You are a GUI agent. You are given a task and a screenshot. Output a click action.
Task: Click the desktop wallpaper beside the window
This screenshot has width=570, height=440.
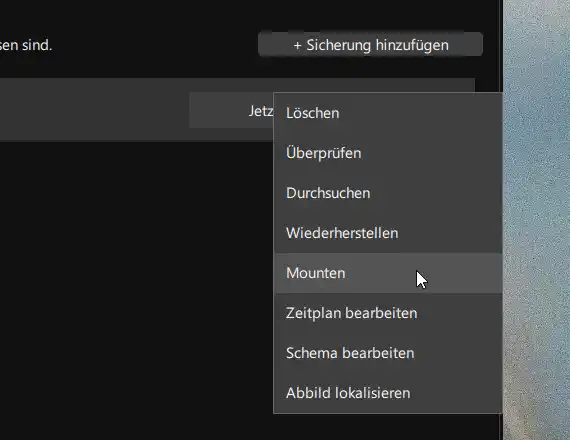[x=537, y=220]
